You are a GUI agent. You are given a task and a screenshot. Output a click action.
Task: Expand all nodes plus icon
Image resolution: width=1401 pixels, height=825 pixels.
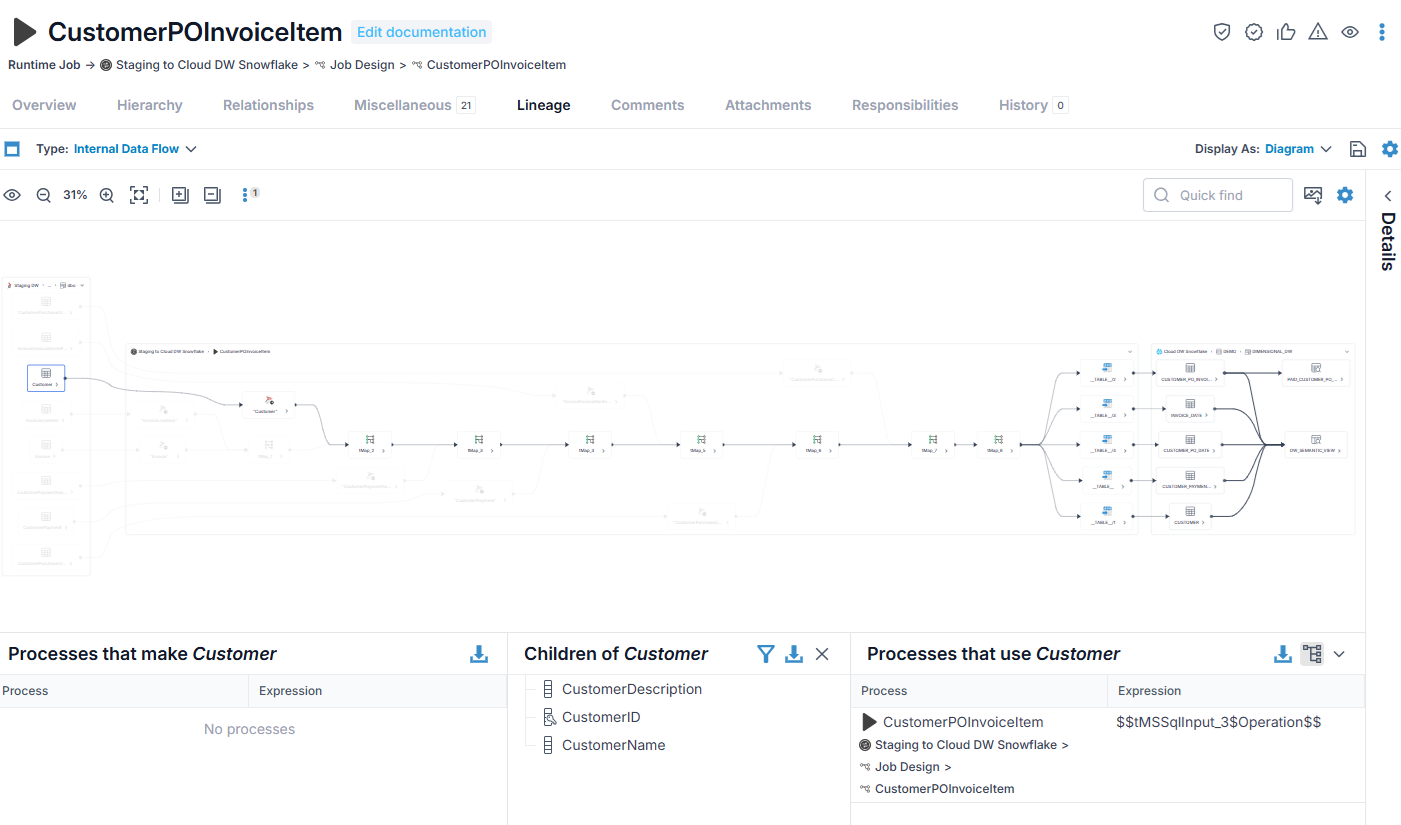pyautogui.click(x=180, y=195)
